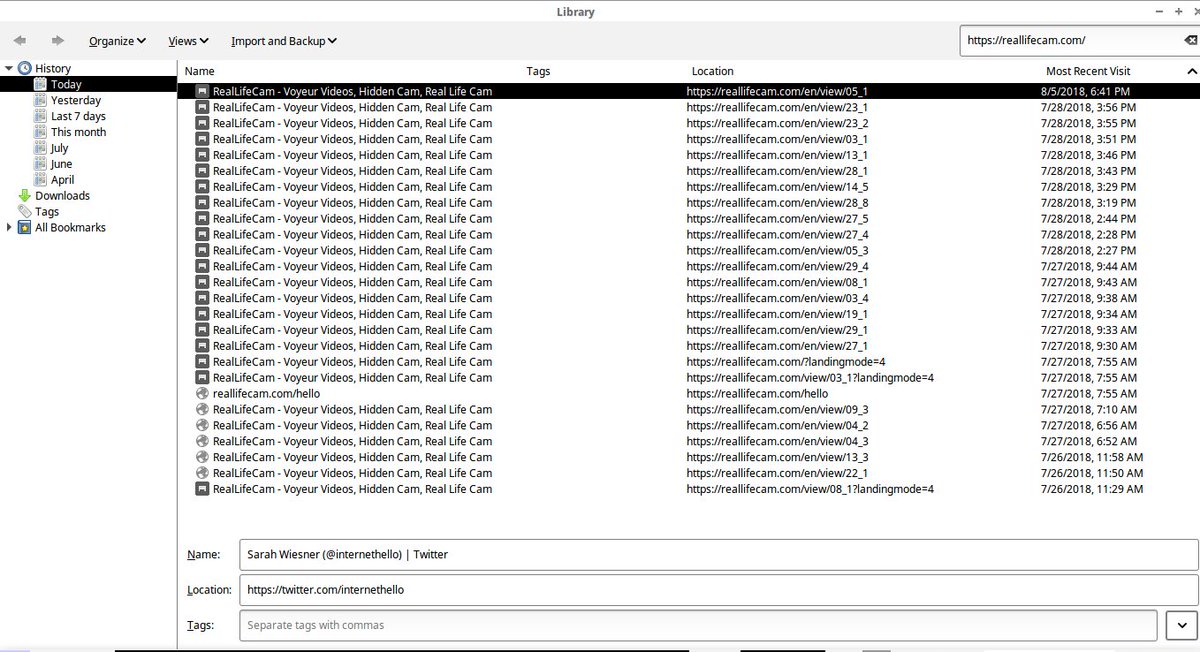The height and width of the screenshot is (652, 1200).
Task: Click the History clock icon
Action: pos(24,68)
